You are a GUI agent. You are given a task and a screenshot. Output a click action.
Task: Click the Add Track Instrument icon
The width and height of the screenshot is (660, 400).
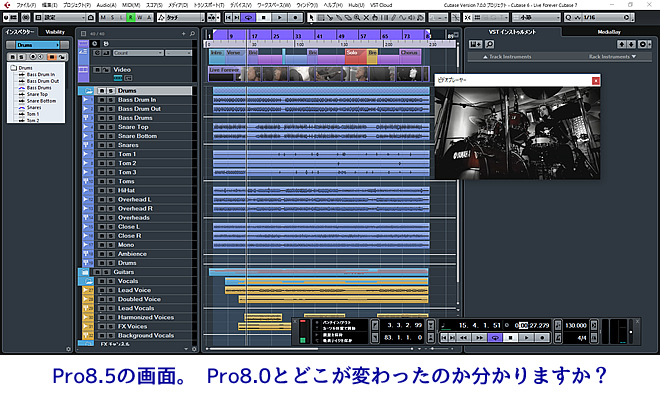point(475,44)
